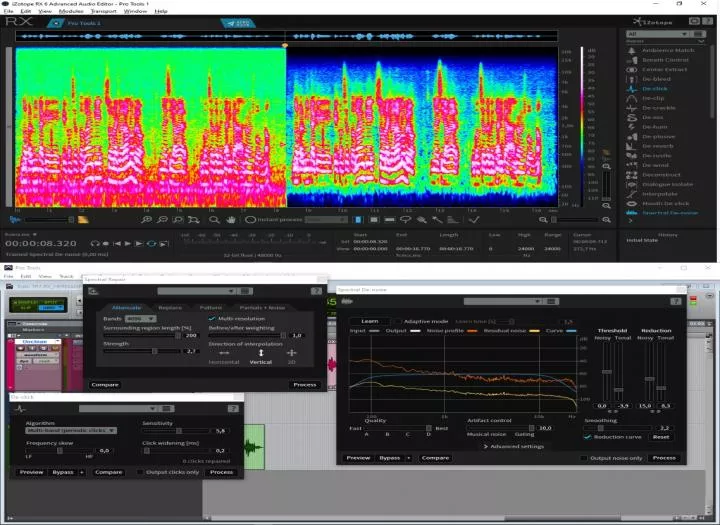The width and height of the screenshot is (720, 525).
Task: Select the time selection tool
Action: click(358, 220)
